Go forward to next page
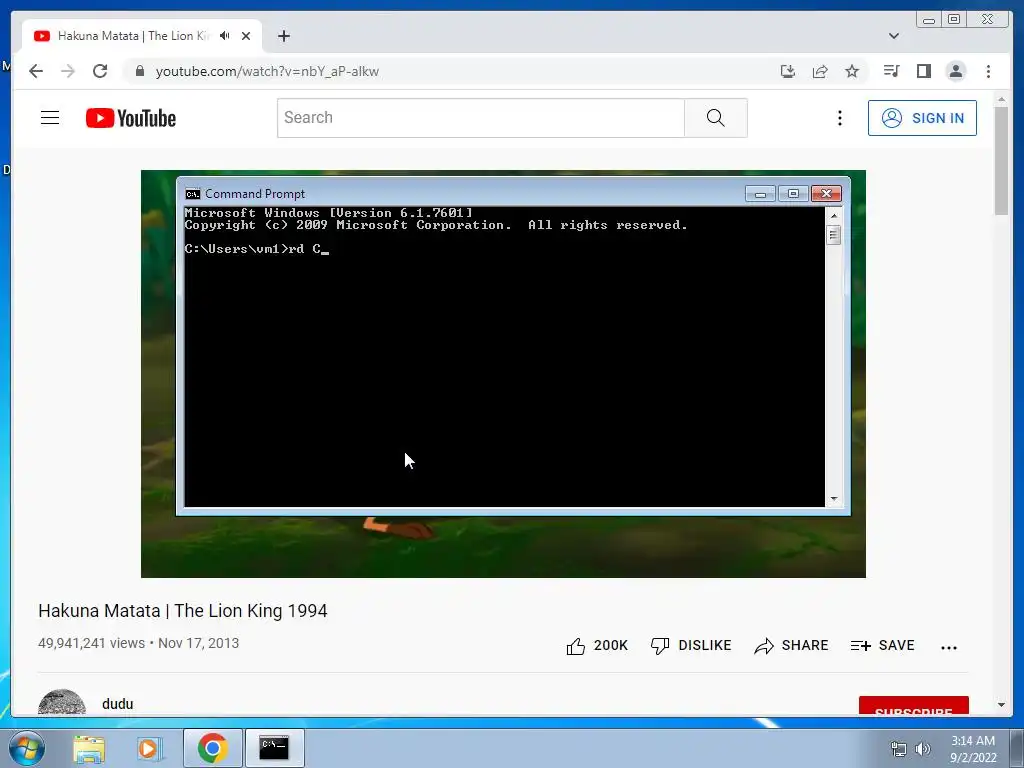Screen dimensions: 1024x768 (x=68, y=71)
